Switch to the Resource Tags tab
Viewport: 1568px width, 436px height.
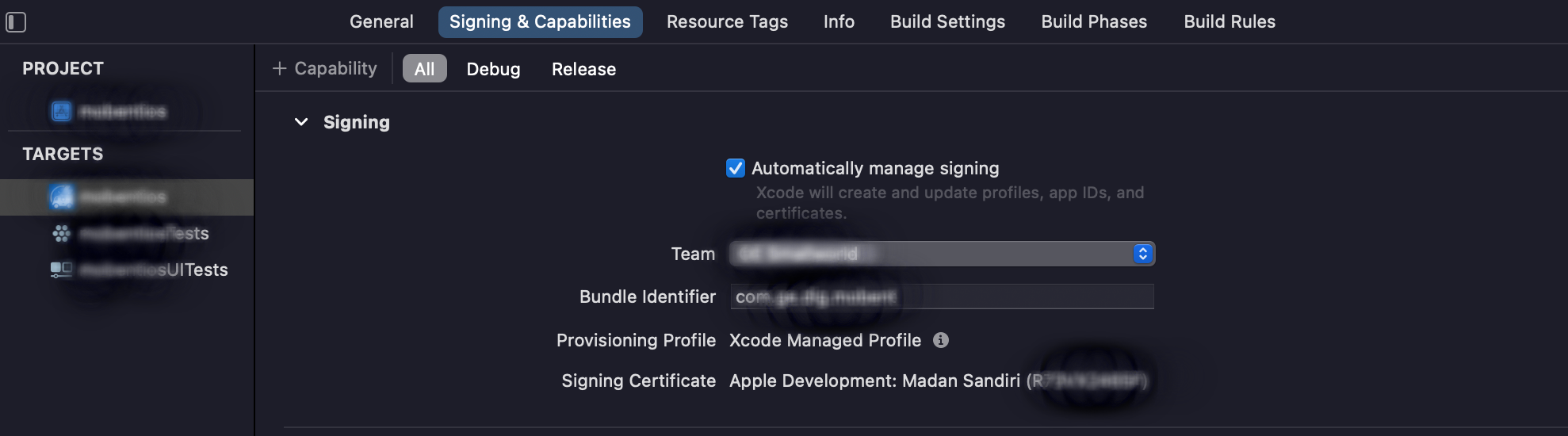pos(727,22)
